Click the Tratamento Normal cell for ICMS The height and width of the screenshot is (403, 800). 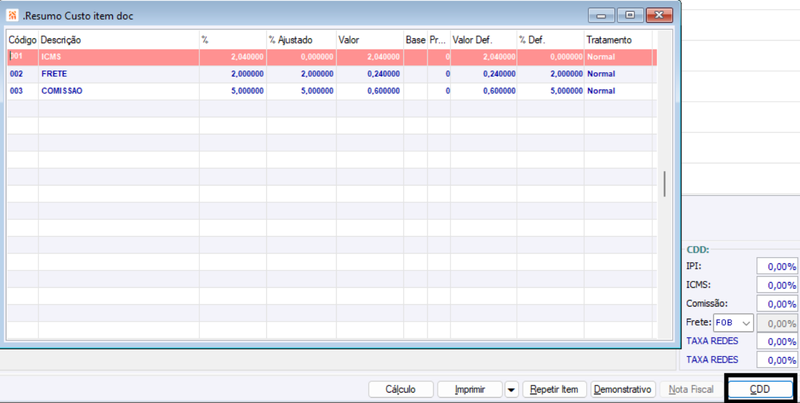[618, 57]
